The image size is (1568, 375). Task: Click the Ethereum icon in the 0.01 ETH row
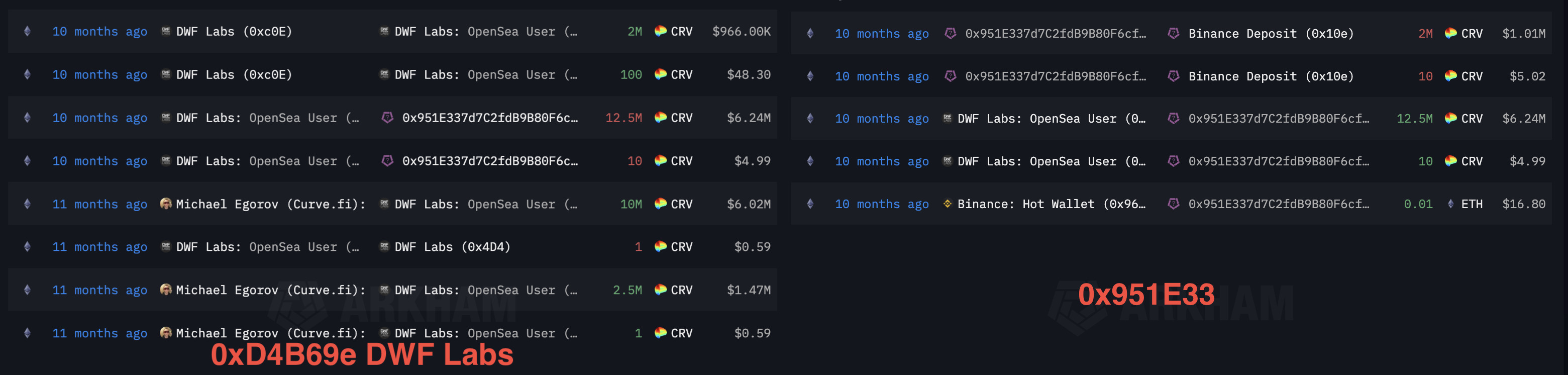pos(810,204)
